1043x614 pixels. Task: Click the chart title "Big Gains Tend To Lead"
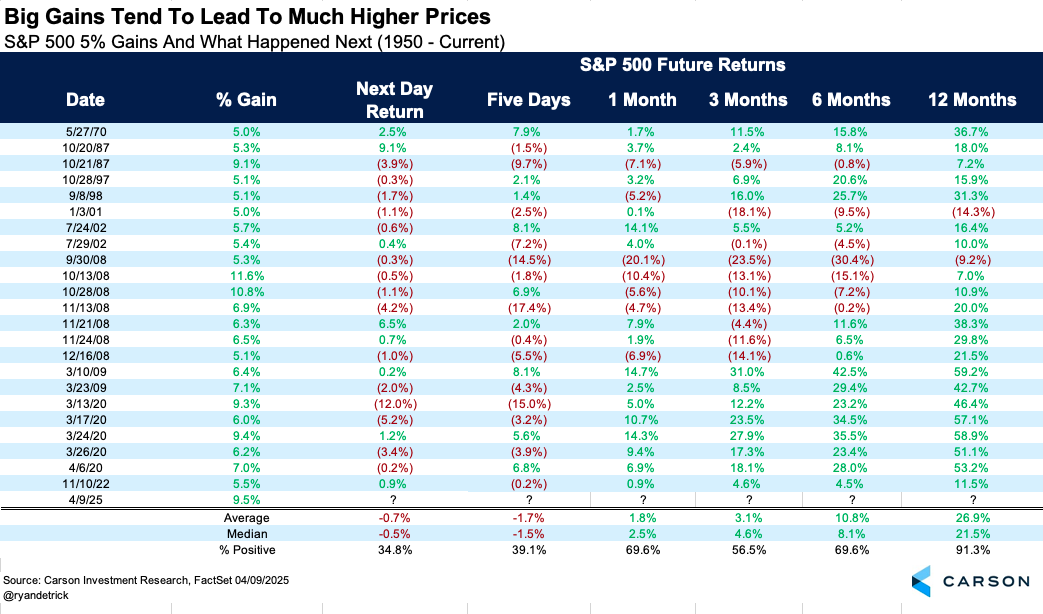click(250, 18)
